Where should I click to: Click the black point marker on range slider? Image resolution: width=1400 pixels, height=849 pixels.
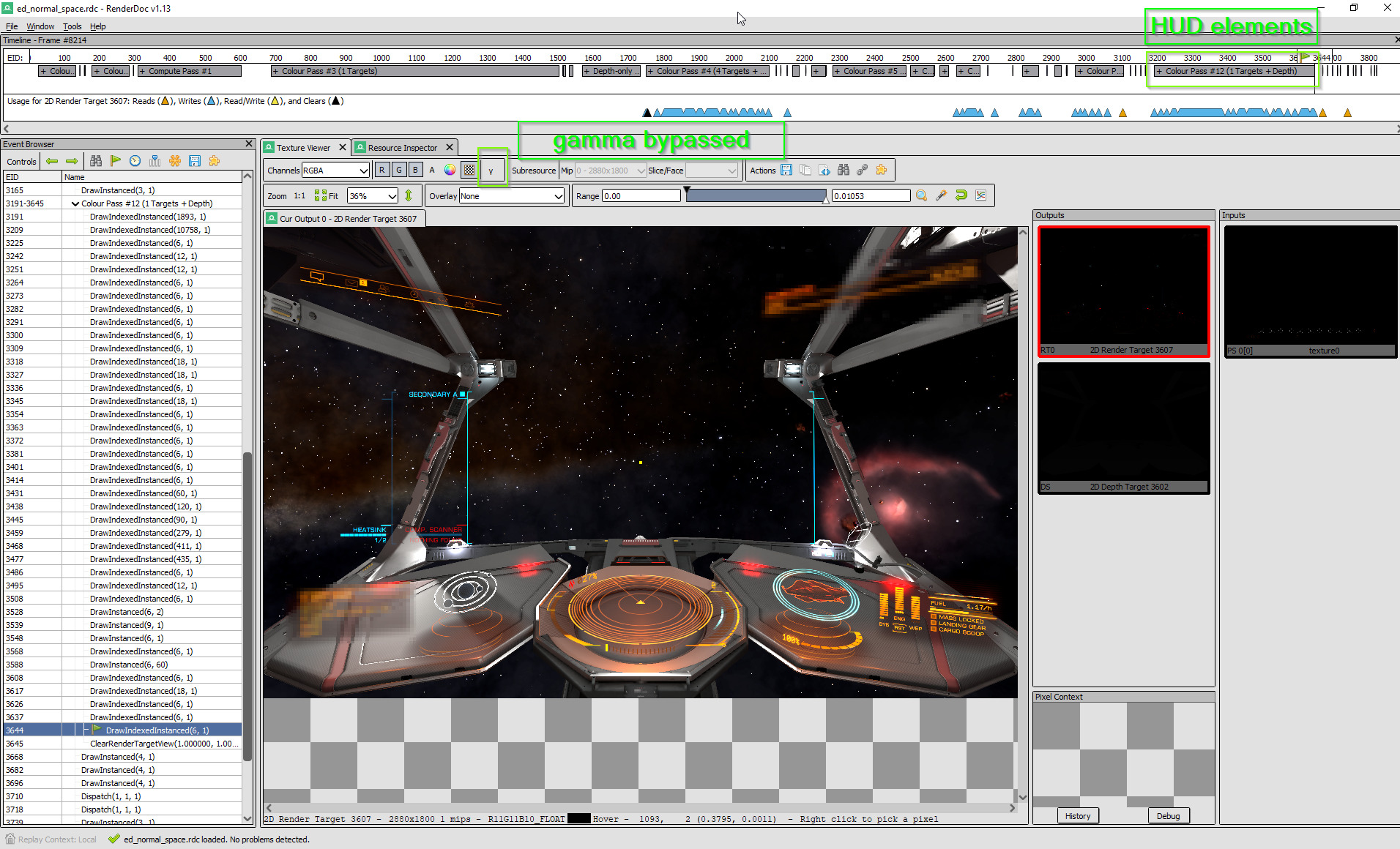pos(687,190)
